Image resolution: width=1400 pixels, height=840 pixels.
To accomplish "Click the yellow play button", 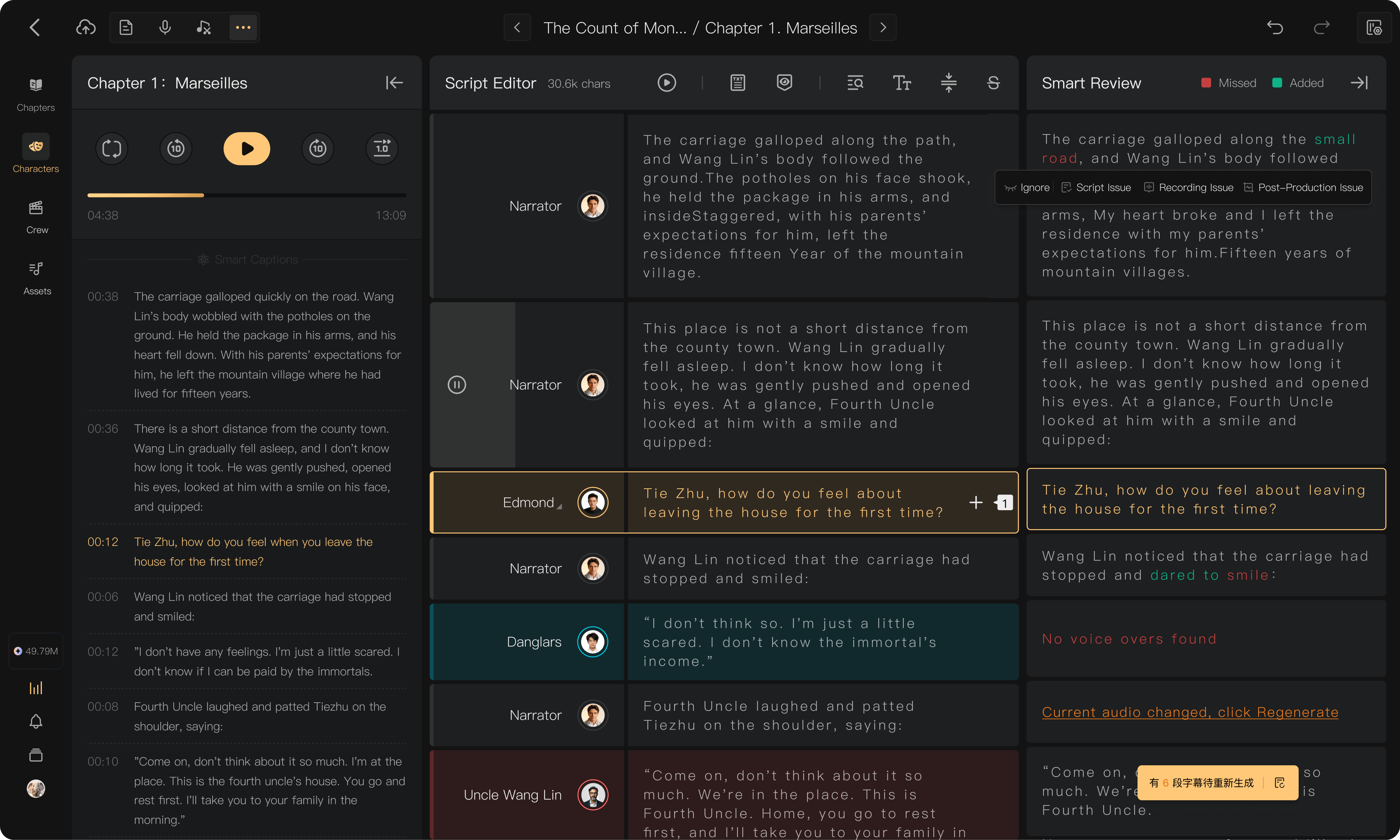I will coord(247,149).
